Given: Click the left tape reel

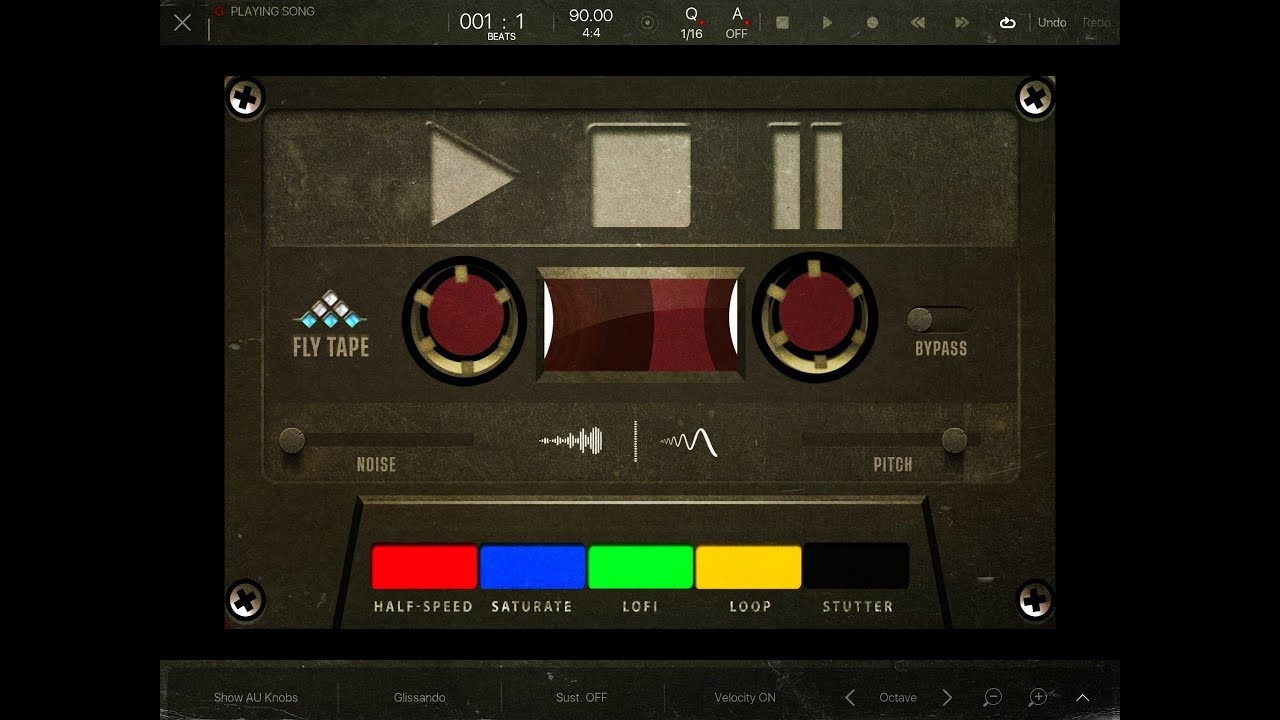Looking at the screenshot, I should [464, 320].
